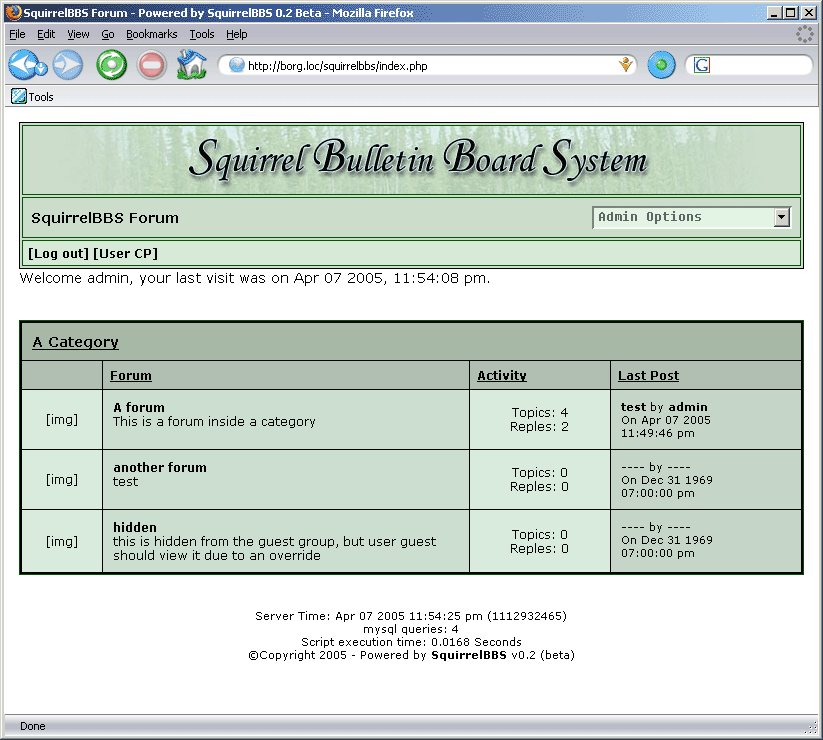Expand the Admin Options dropdown
Image resolution: width=823 pixels, height=740 pixels.
click(x=692, y=217)
